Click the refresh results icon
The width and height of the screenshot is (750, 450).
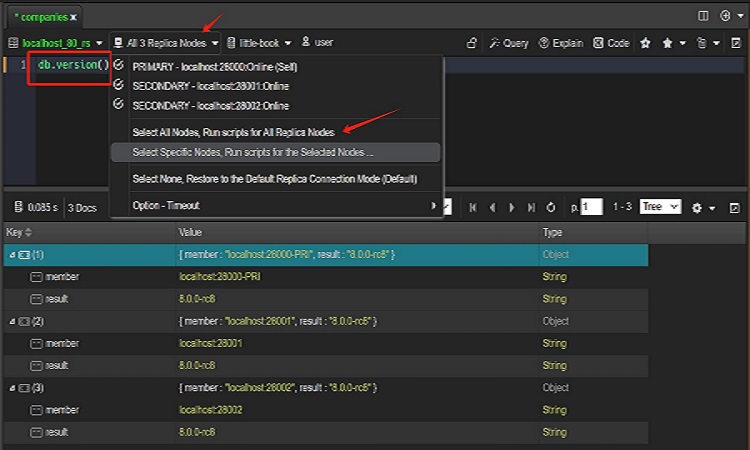coord(551,207)
